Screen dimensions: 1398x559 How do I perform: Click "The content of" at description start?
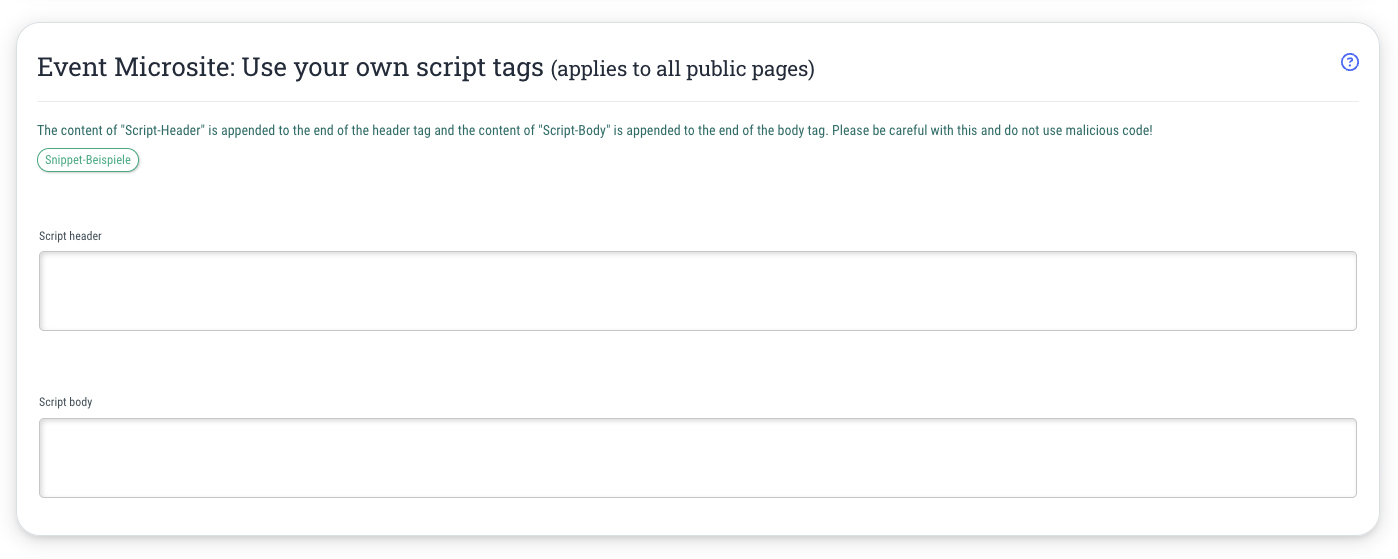point(76,131)
